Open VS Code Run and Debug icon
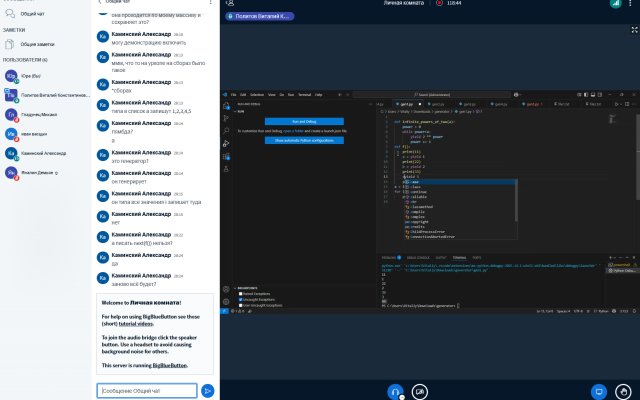Viewport: 640px width, 400px height. click(x=226, y=143)
